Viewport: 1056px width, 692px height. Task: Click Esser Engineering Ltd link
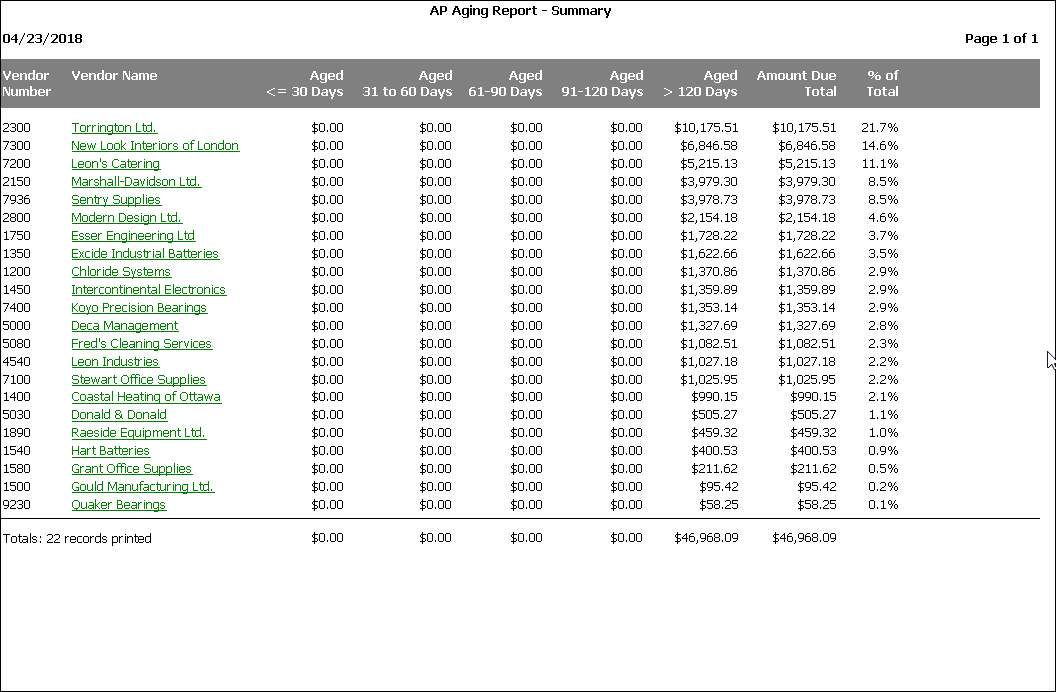(133, 236)
